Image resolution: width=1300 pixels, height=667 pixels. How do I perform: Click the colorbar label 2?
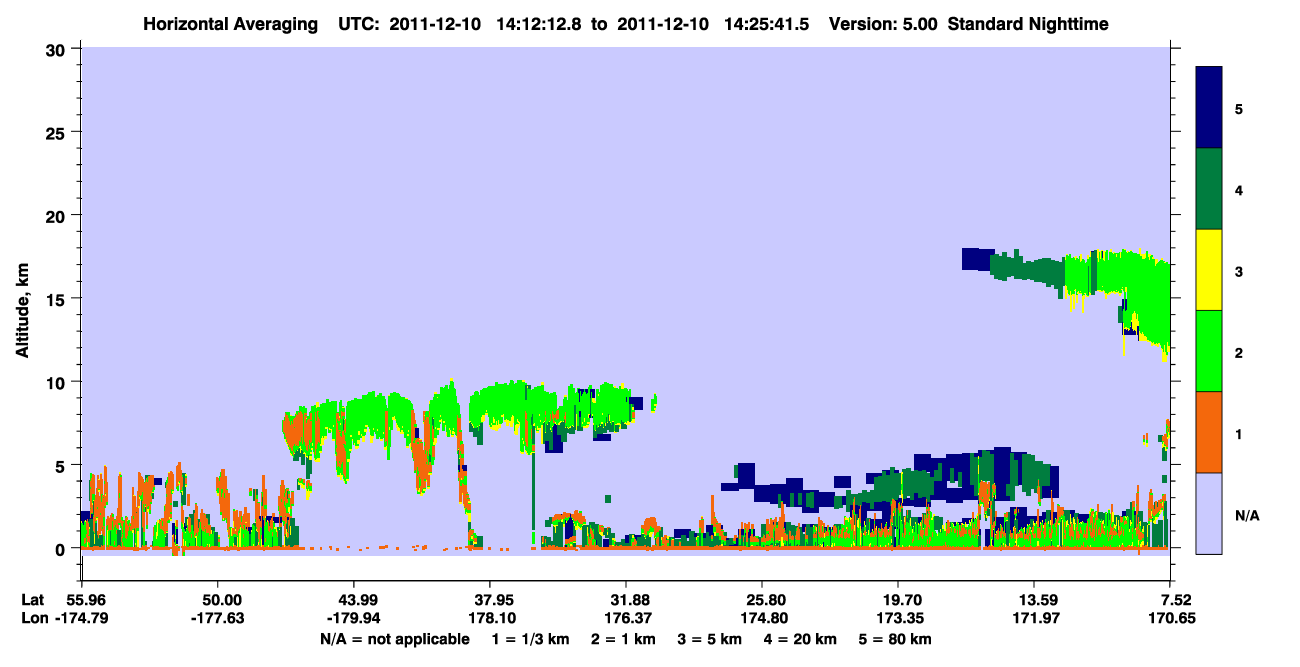[x=1239, y=351]
